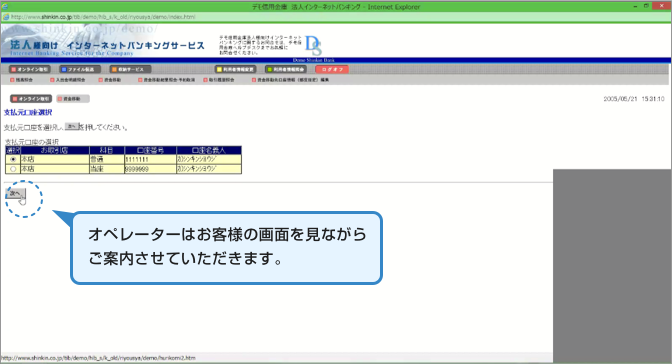Click account number 9999999 cell
The image size is (672, 364).
tap(150, 169)
